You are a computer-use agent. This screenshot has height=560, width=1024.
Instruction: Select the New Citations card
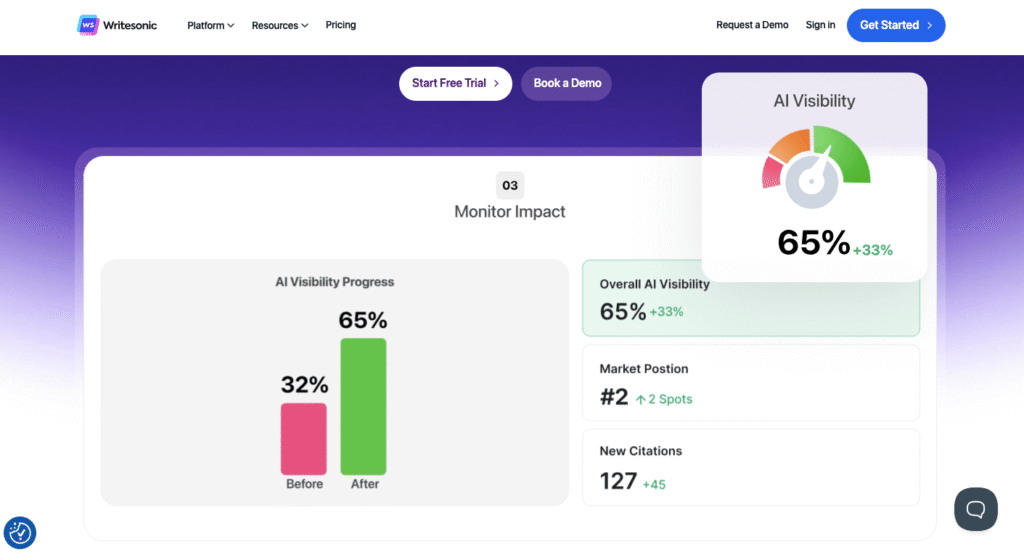coord(750,467)
